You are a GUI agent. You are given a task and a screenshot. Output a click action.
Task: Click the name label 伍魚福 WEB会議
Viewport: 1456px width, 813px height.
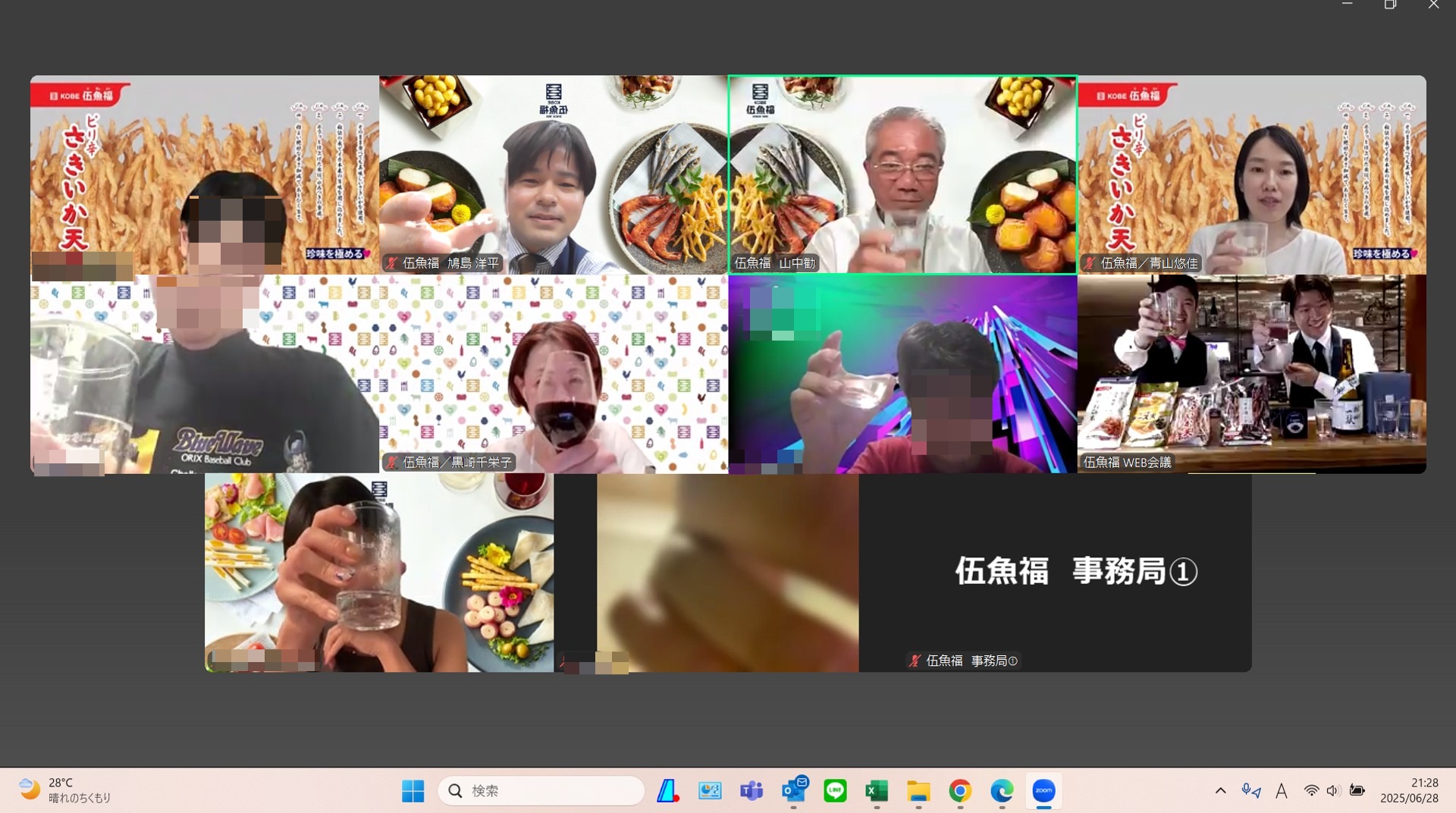tap(1127, 462)
